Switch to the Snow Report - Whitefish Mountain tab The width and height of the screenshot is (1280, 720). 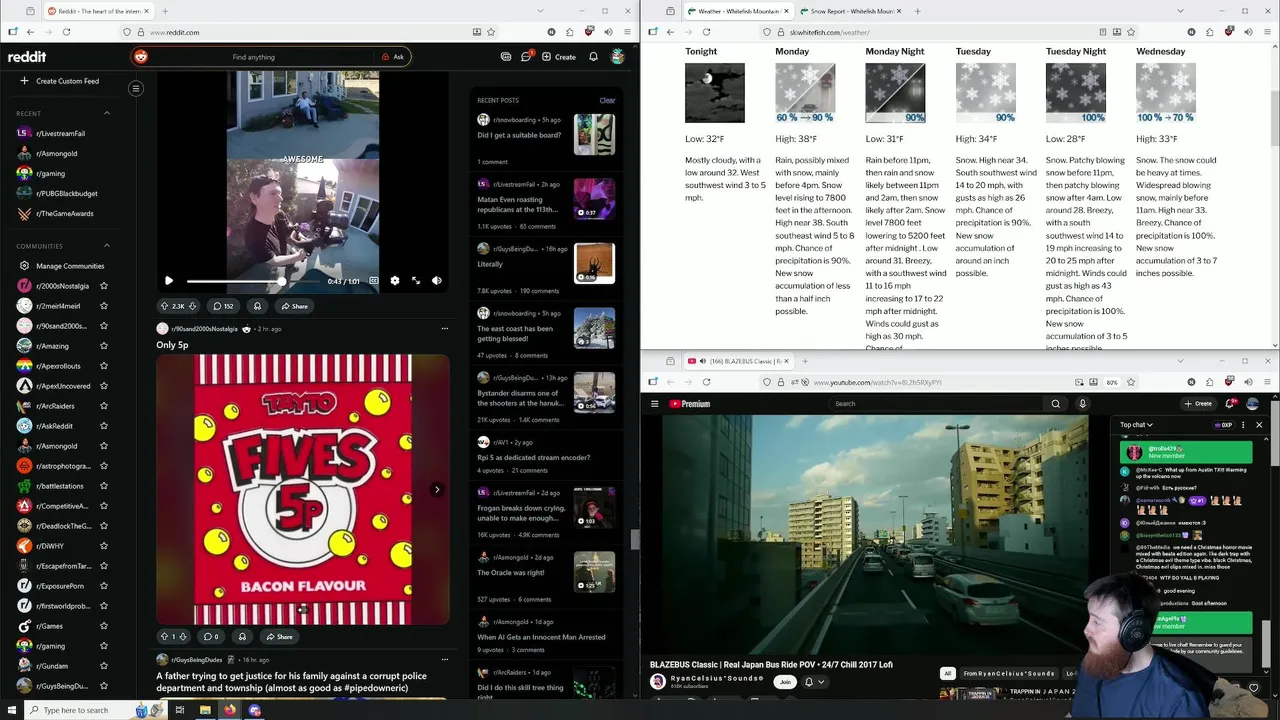[850, 11]
